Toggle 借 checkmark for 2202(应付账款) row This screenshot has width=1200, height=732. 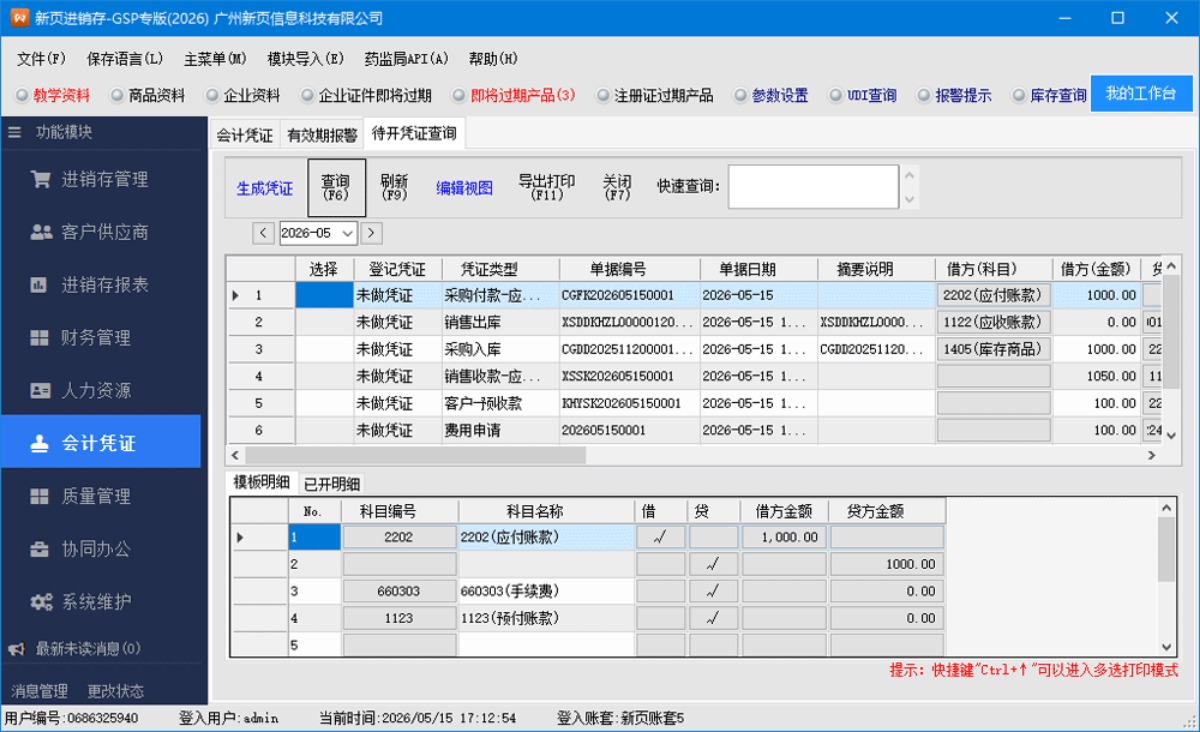pyautogui.click(x=661, y=537)
